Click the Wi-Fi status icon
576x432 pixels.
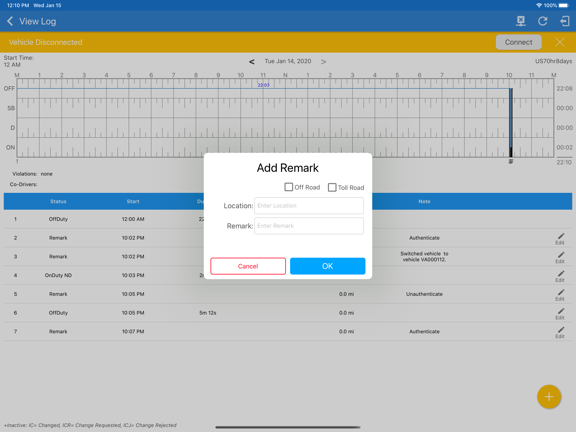point(539,5)
